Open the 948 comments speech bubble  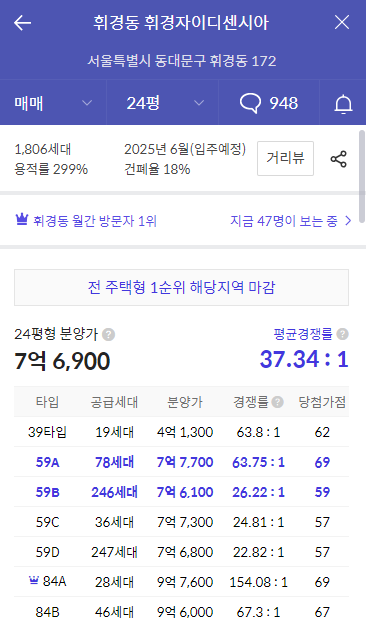(269, 103)
